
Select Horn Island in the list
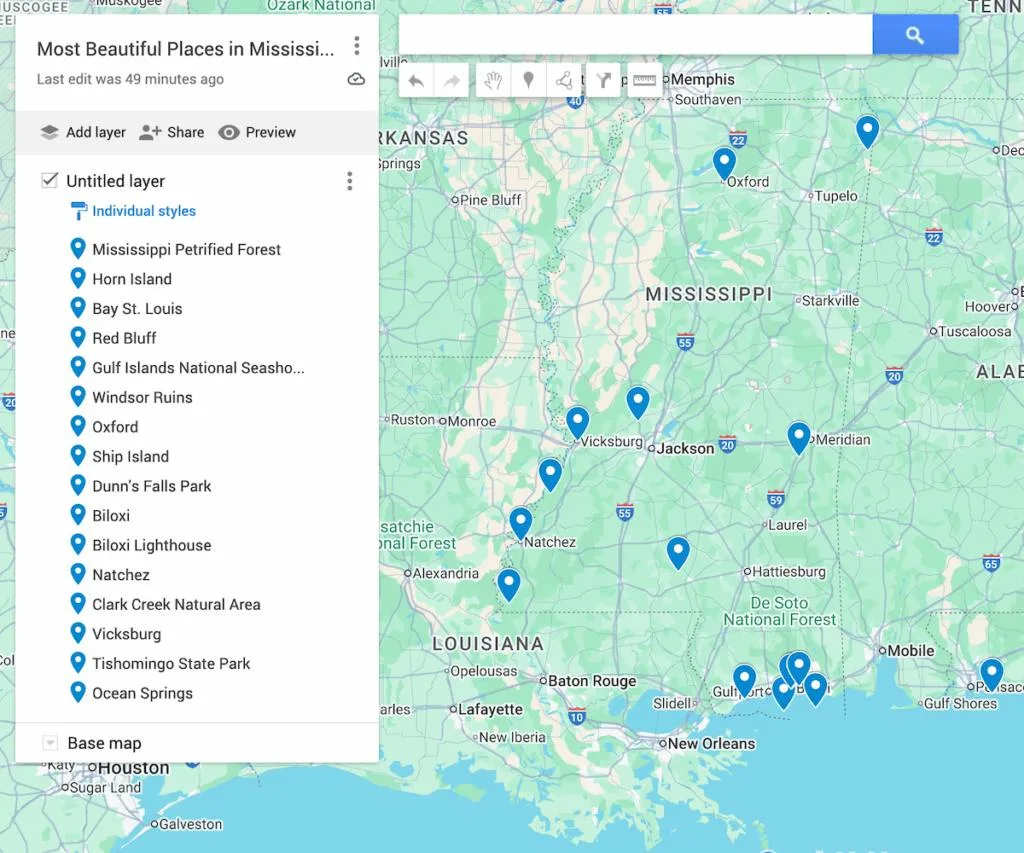(x=132, y=279)
